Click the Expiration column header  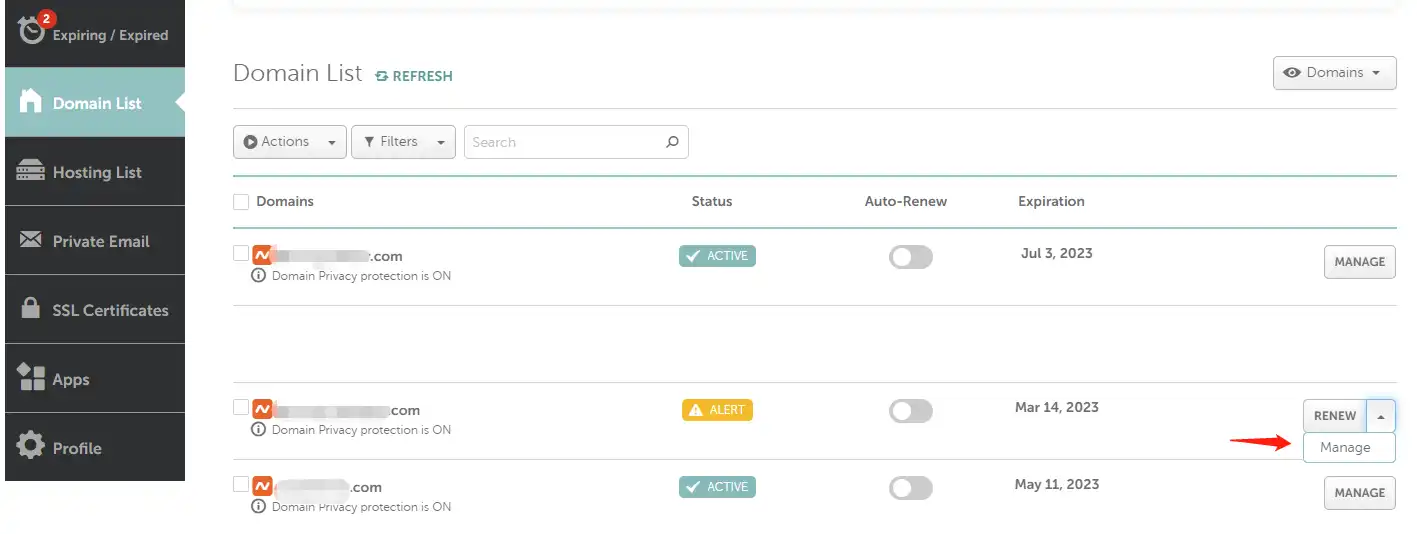(1051, 201)
